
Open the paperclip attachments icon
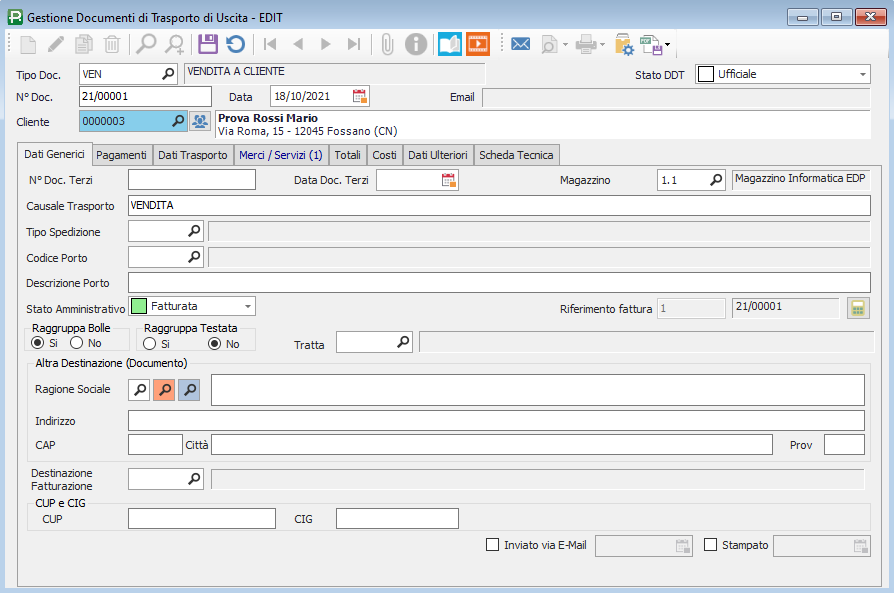[x=388, y=44]
